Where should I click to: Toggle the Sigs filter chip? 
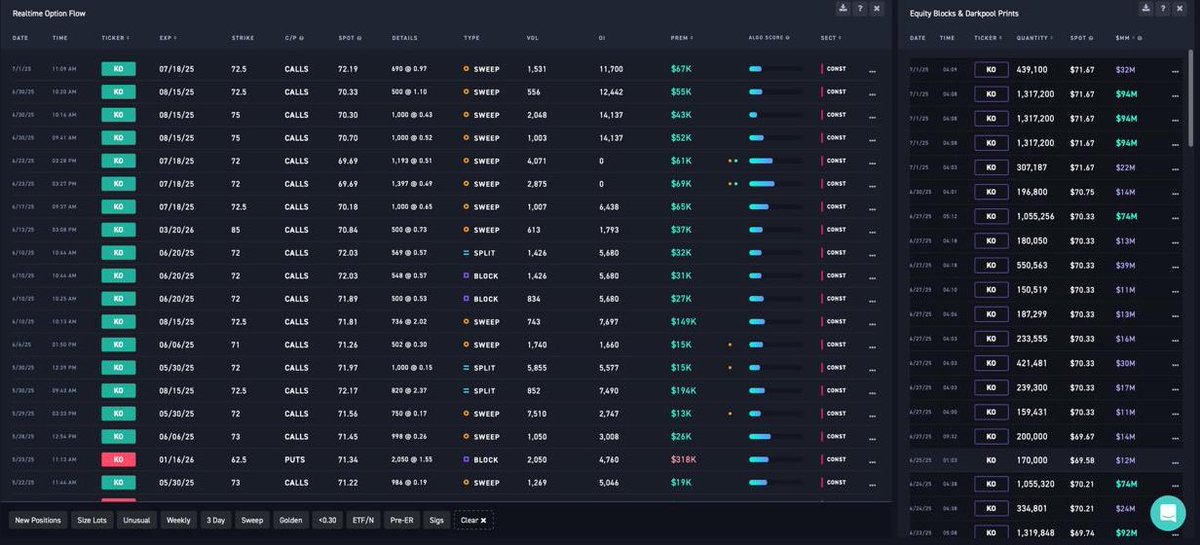tap(436, 520)
